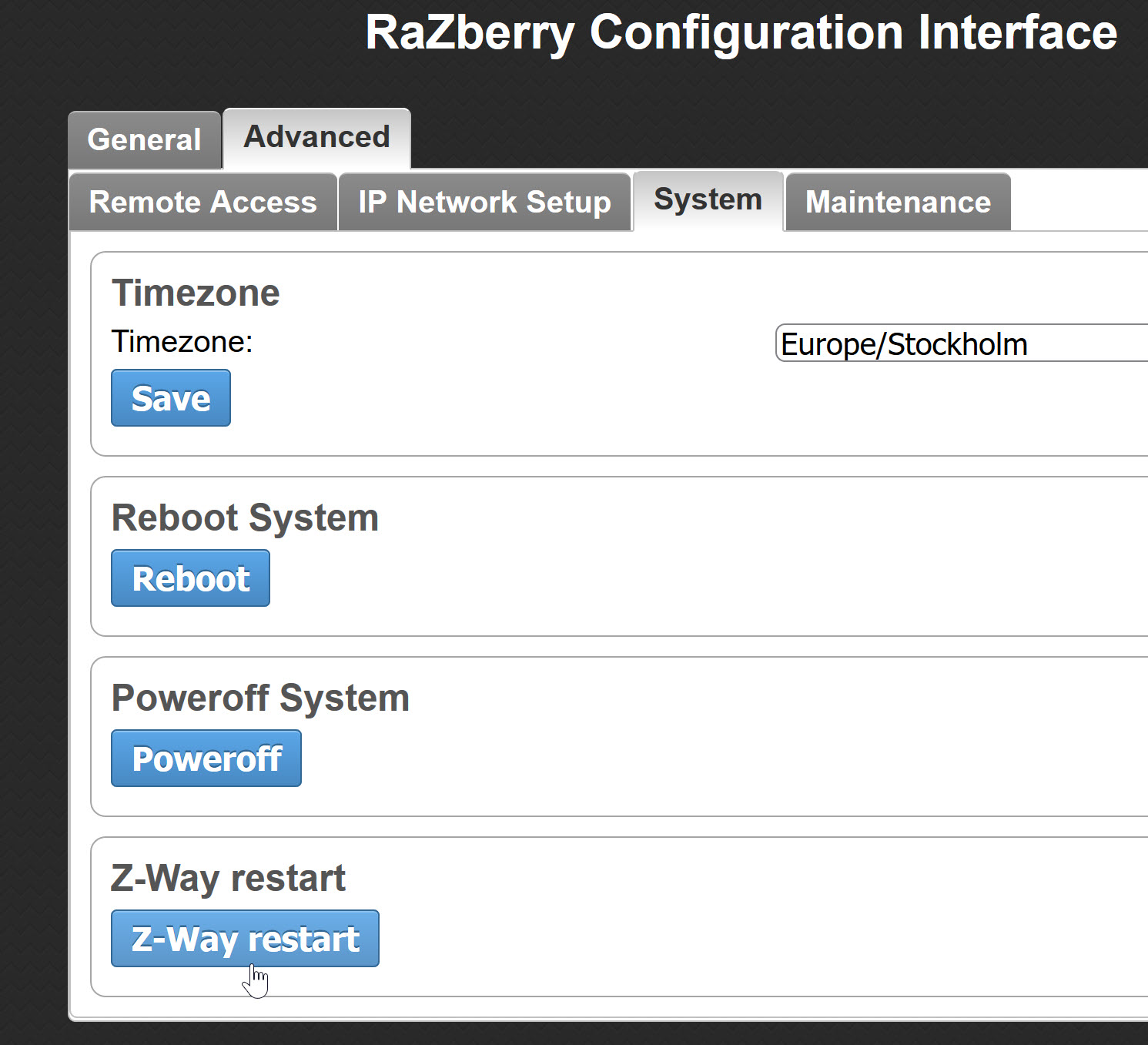Open the IP Network Setup tab

[x=484, y=202]
